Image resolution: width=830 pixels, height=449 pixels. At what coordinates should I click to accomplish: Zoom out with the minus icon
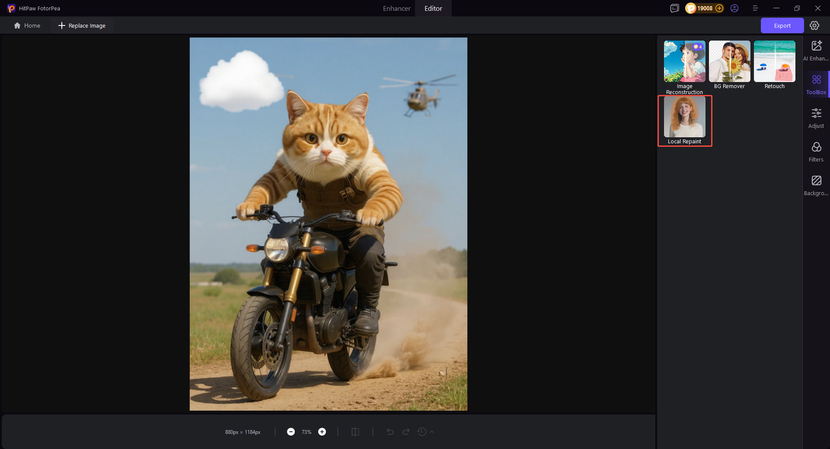[291, 432]
